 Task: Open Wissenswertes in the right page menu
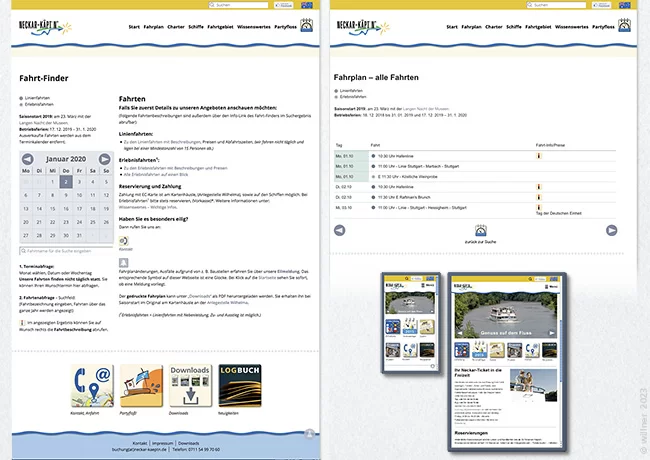click(572, 27)
